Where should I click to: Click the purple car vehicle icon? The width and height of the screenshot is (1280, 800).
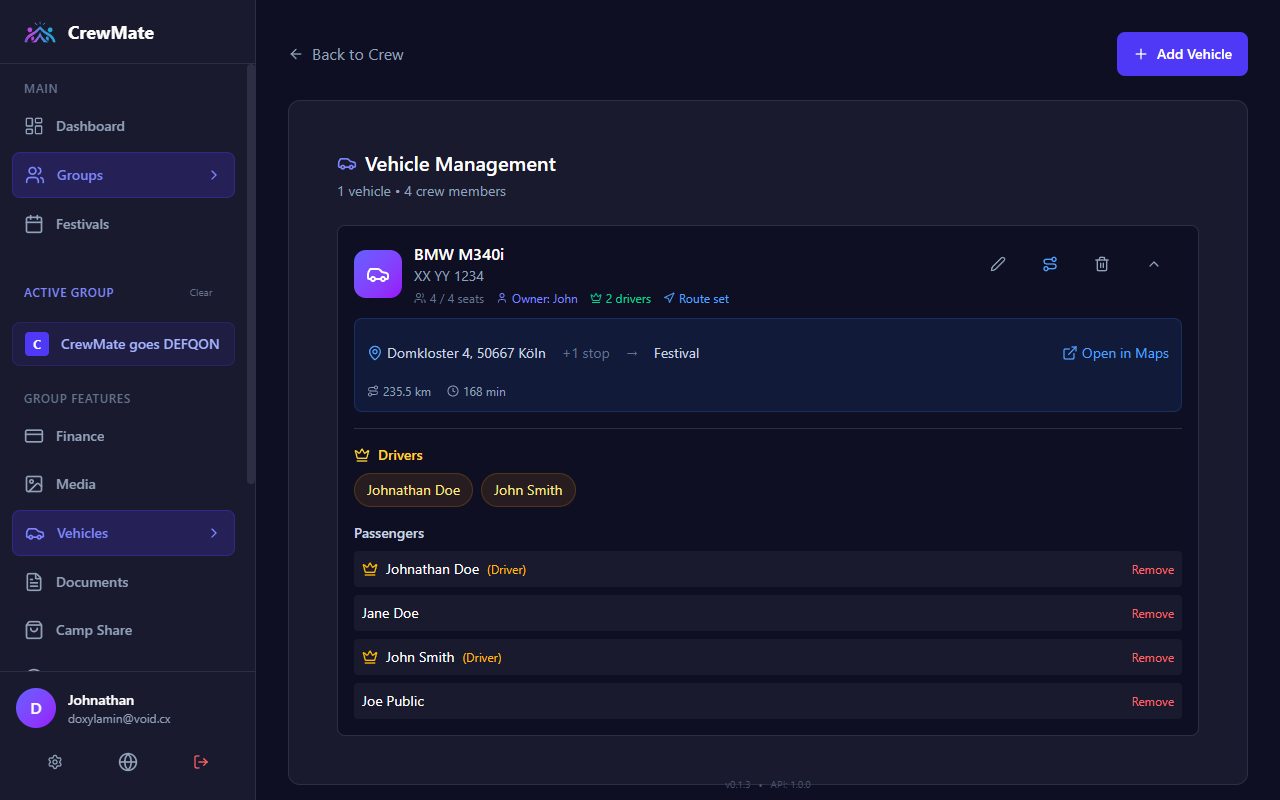tap(378, 274)
